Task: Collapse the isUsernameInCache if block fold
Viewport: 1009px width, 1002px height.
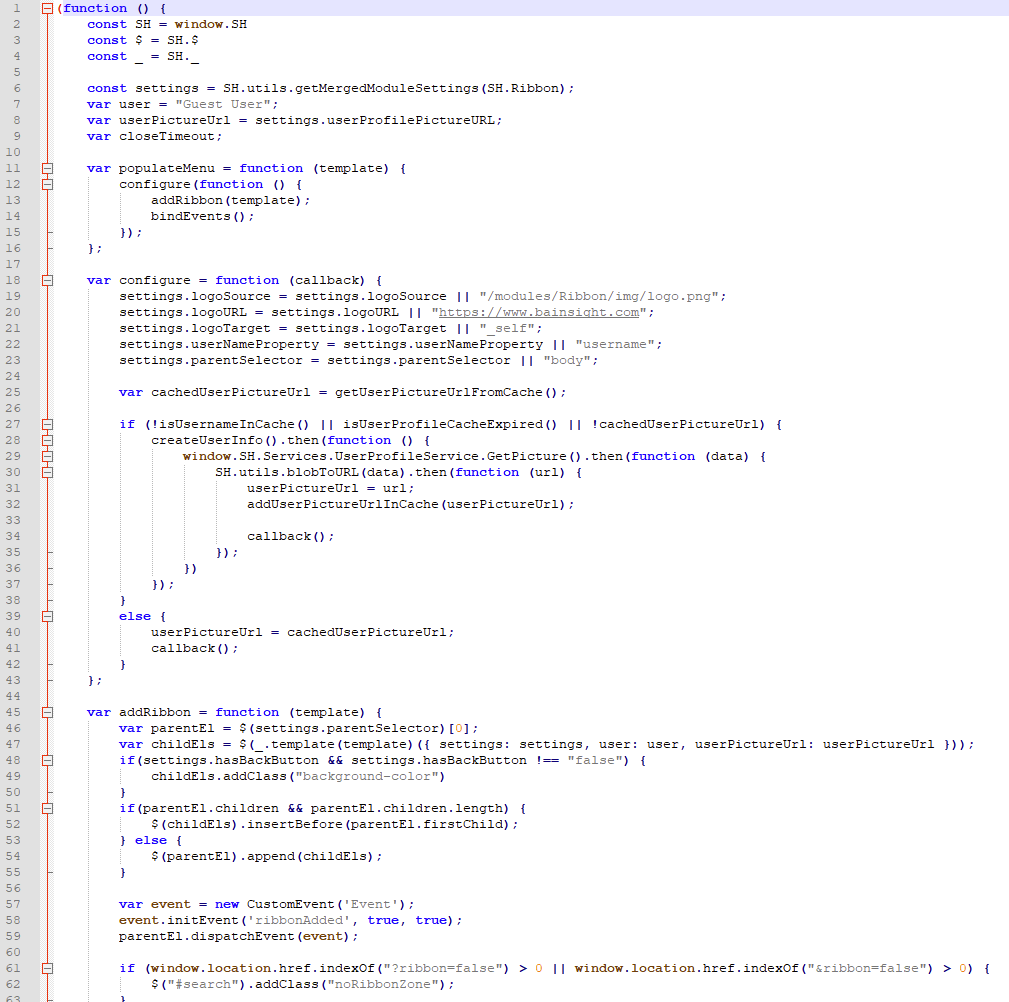Action: coord(47,424)
